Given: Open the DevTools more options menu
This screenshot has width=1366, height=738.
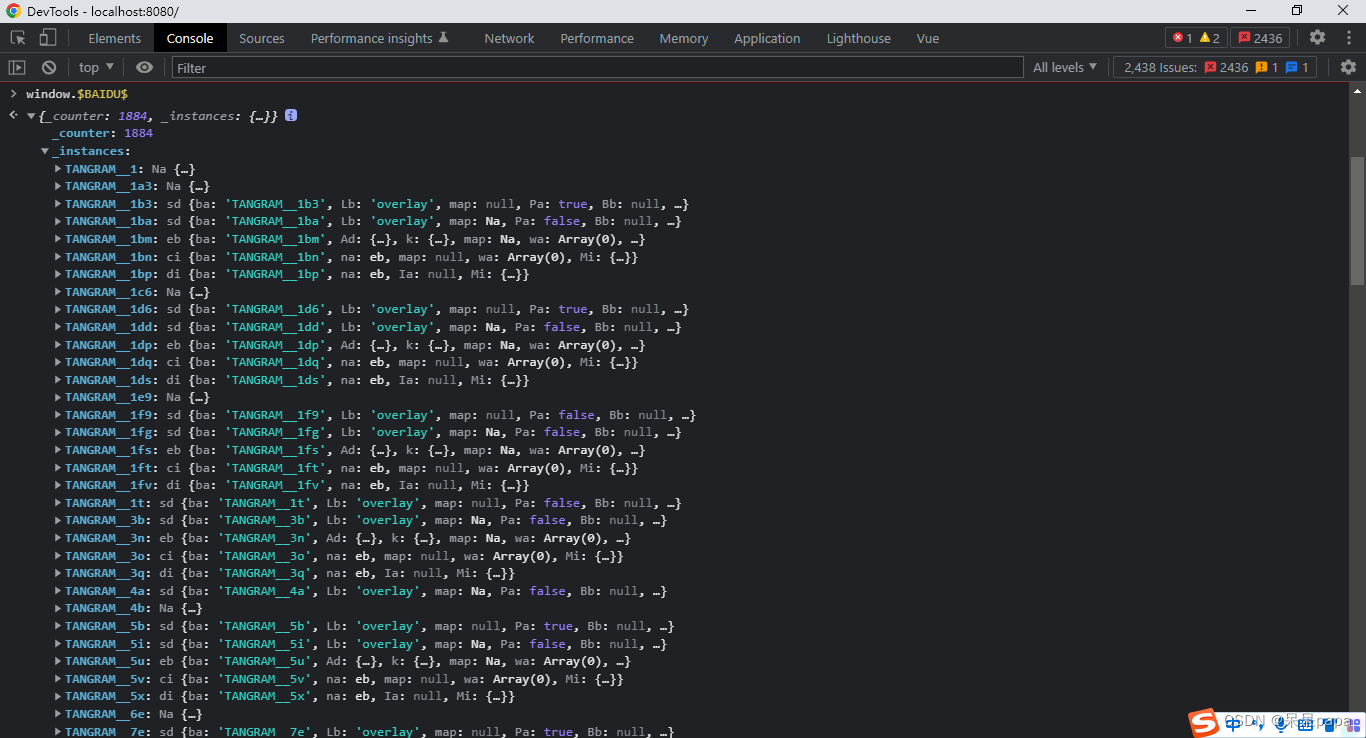Looking at the screenshot, I should pyautogui.click(x=1348, y=38).
